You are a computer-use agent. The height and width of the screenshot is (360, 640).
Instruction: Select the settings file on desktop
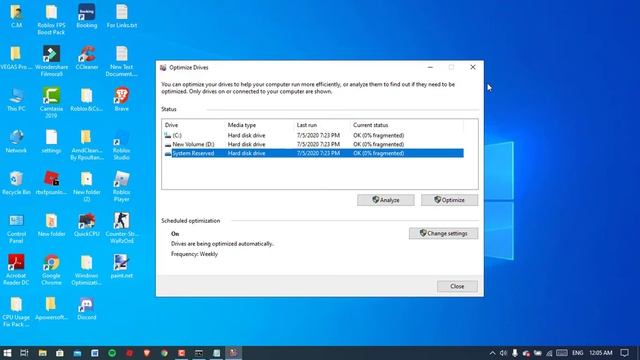pyautogui.click(x=51, y=142)
